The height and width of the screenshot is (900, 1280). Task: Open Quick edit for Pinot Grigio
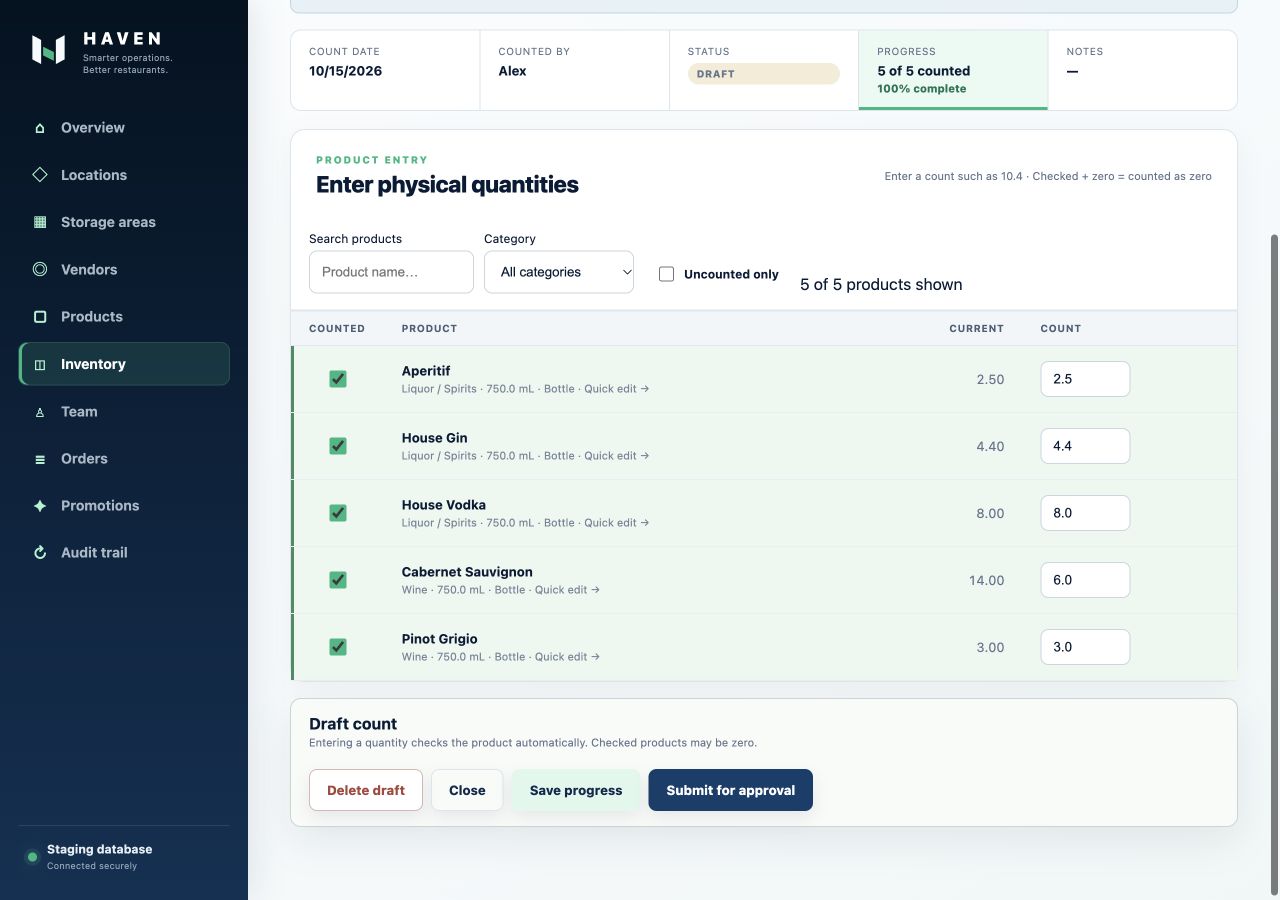pos(567,657)
